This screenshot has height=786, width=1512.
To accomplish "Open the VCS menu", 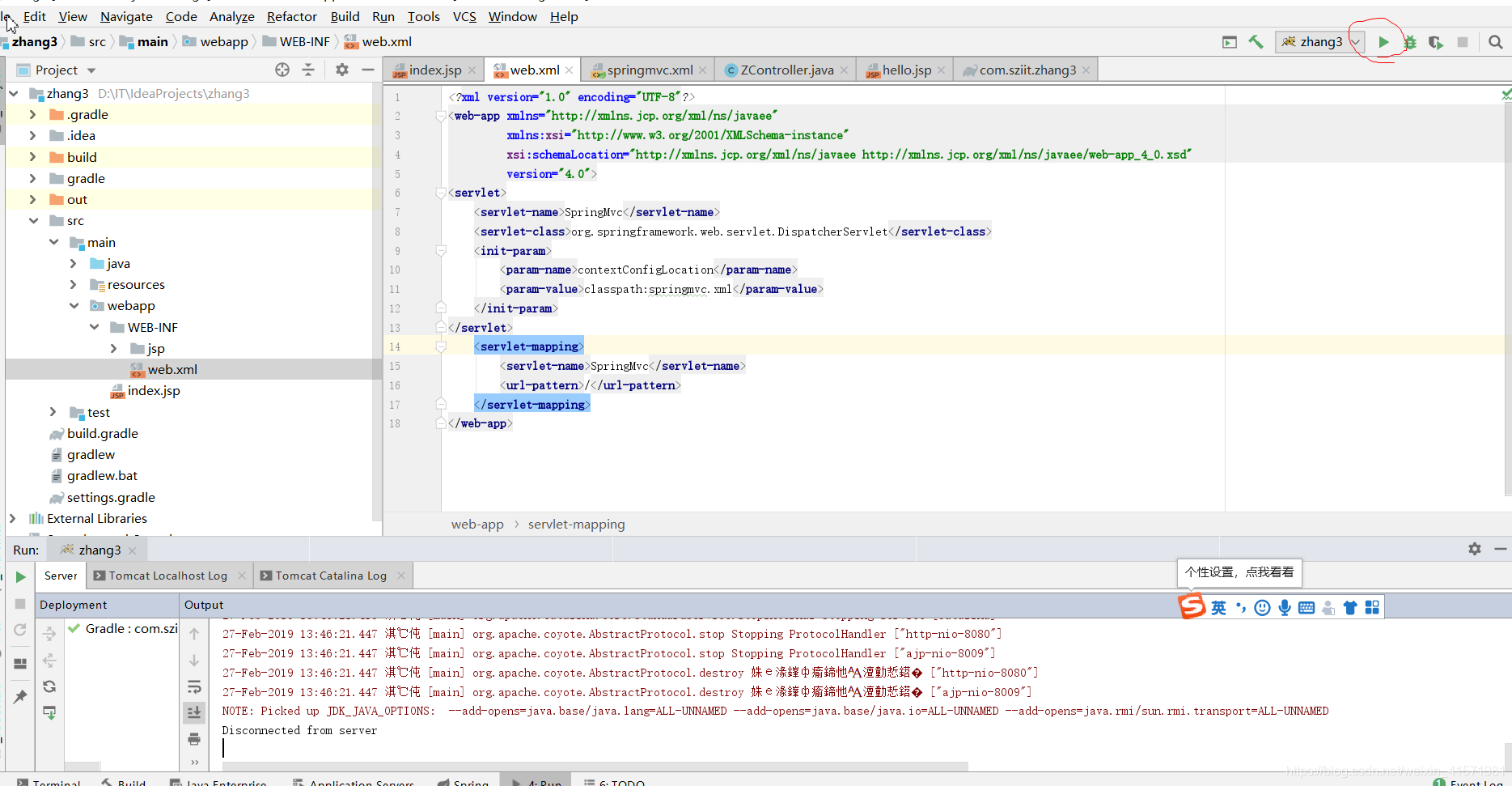I will tap(464, 17).
